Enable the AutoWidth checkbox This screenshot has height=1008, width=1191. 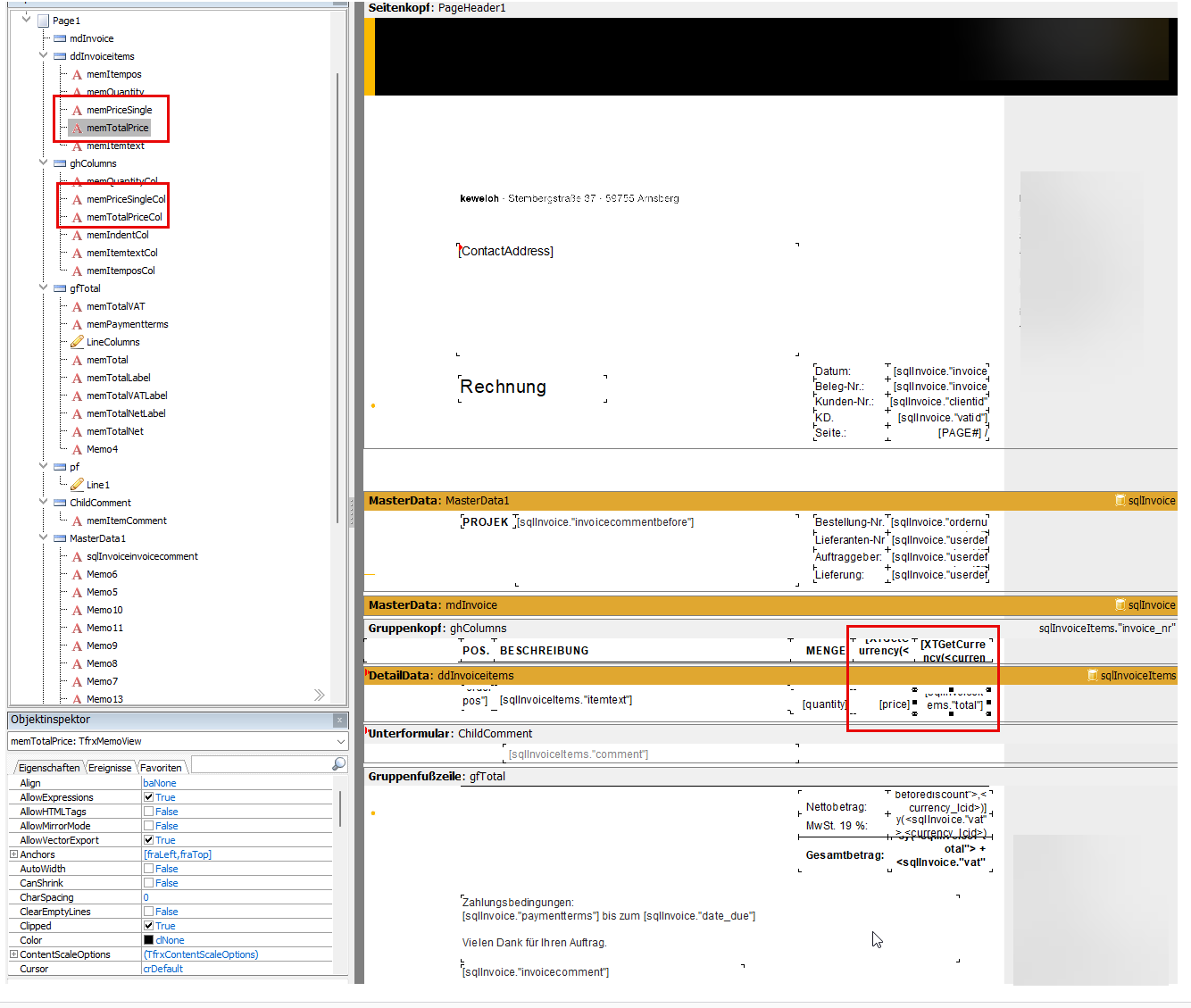pos(148,869)
